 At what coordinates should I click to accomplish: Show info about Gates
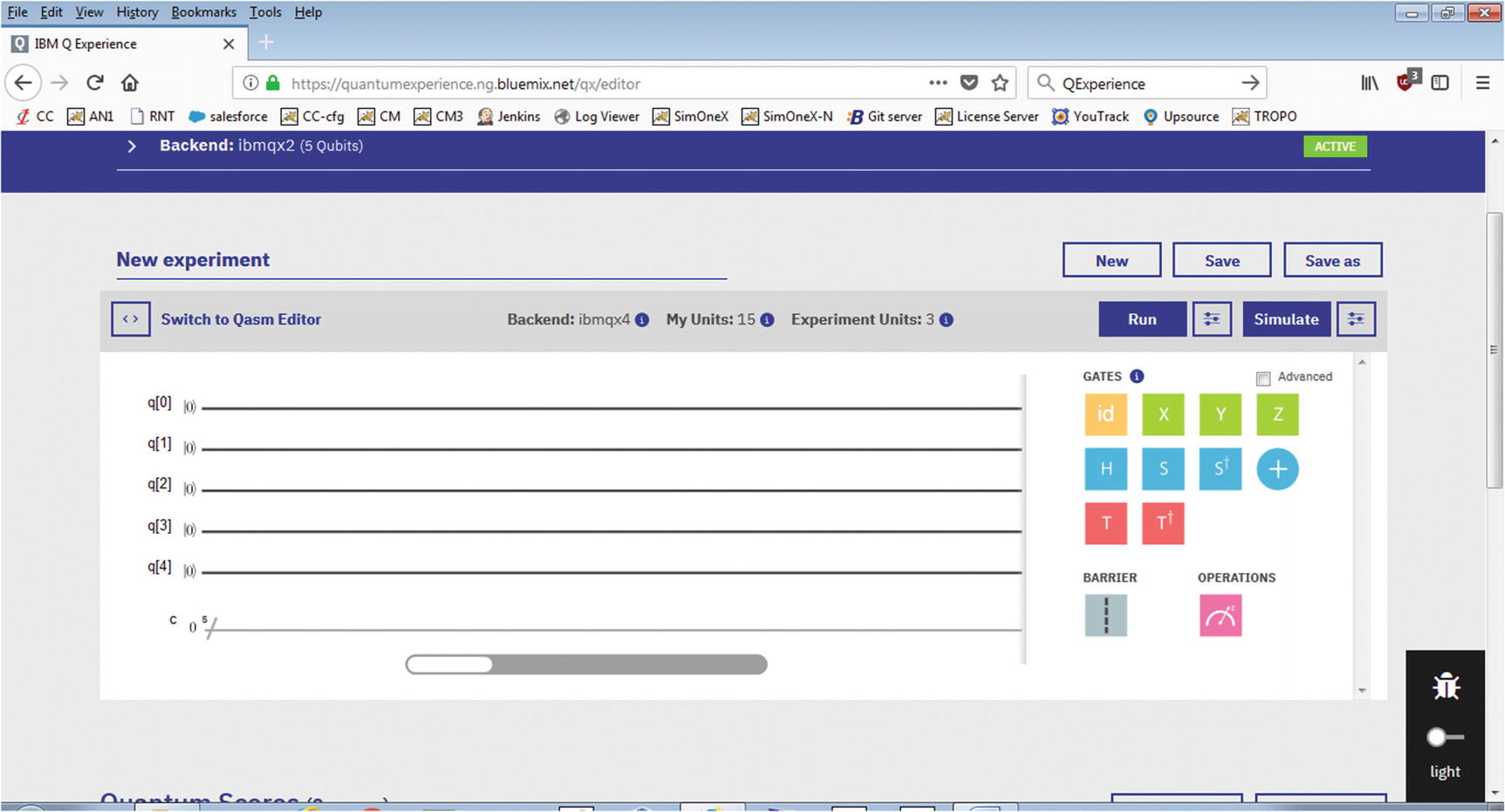1137,377
